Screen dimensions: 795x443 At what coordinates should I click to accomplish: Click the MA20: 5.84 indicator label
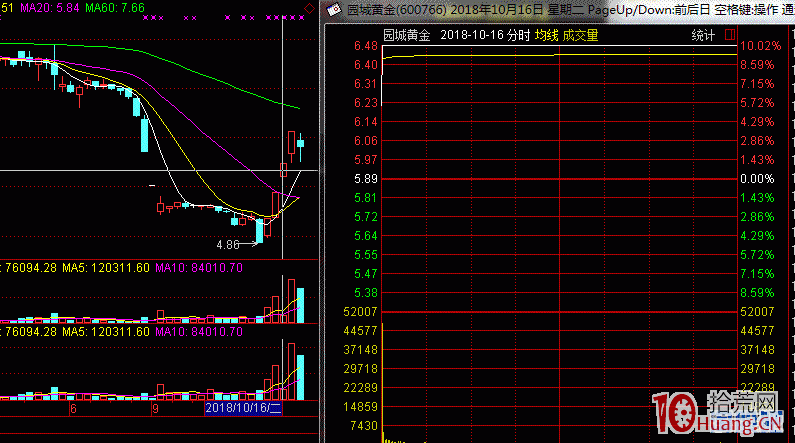[50, 8]
